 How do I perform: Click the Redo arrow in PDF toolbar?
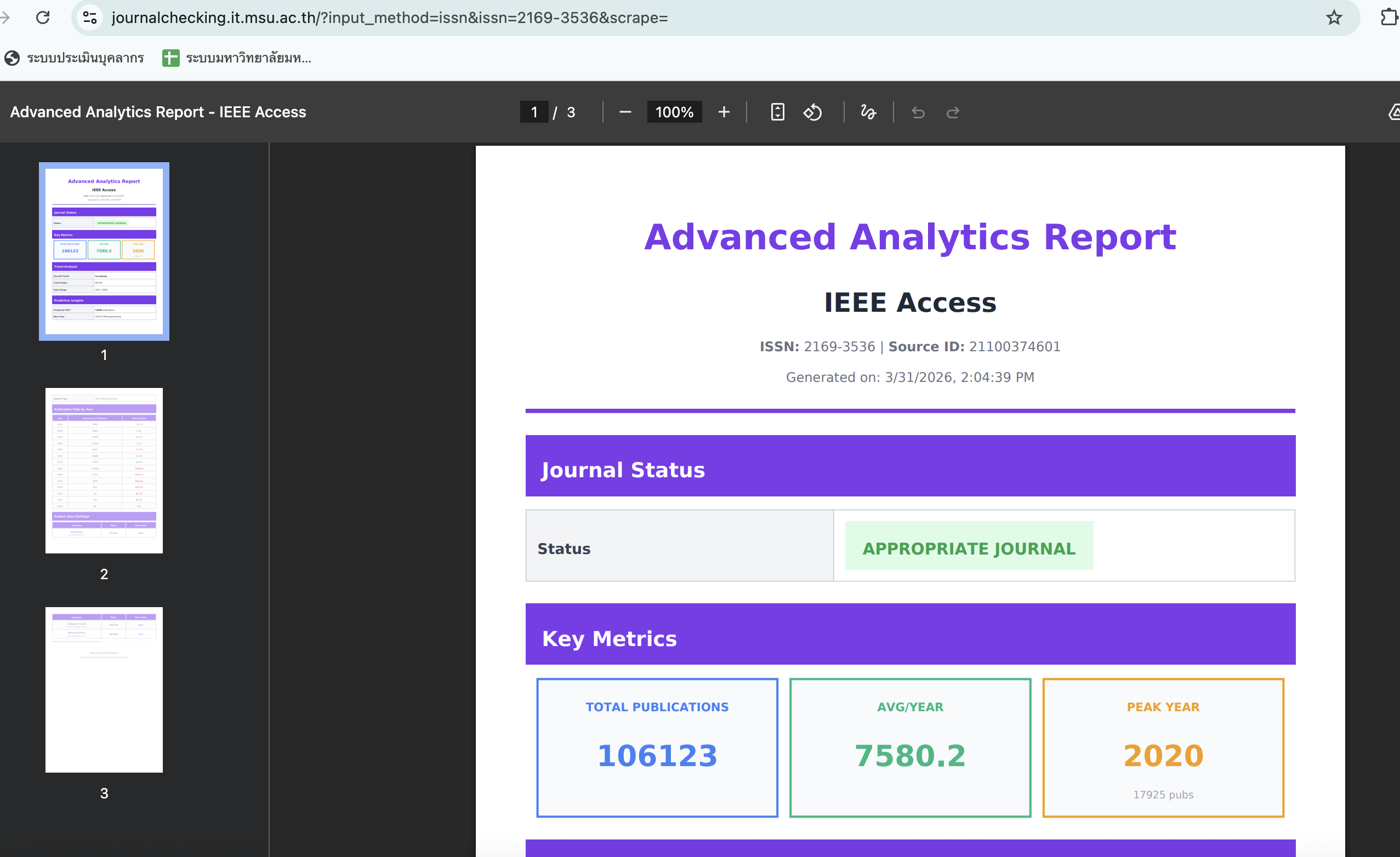click(x=953, y=112)
